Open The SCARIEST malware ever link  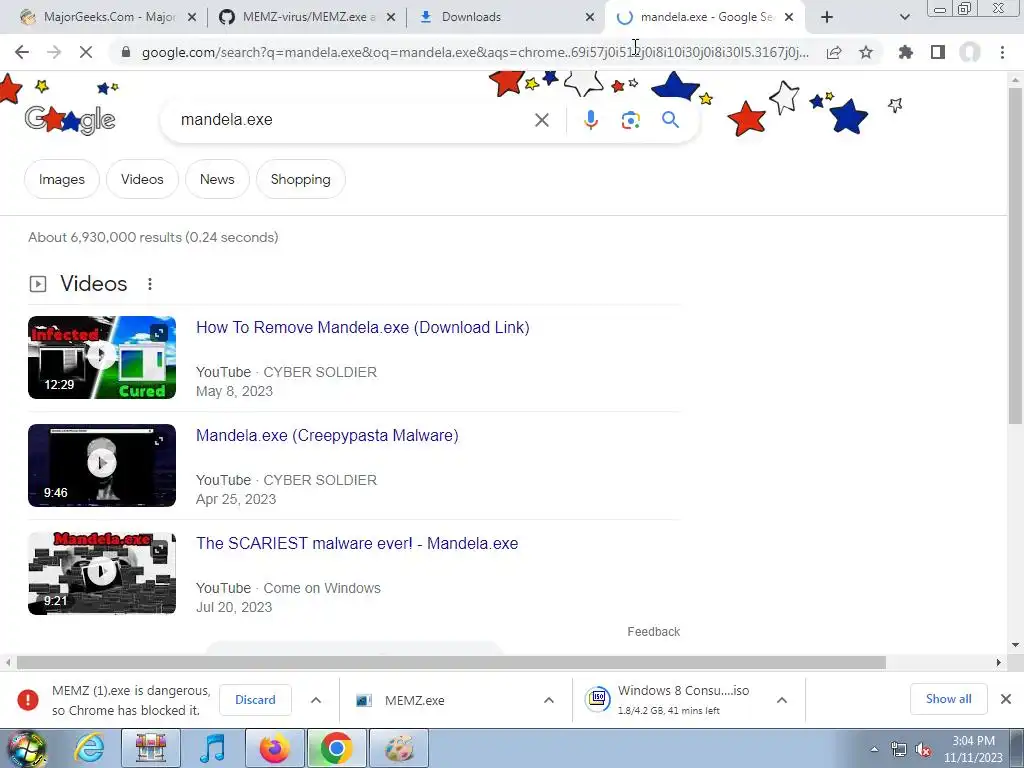[357, 543]
